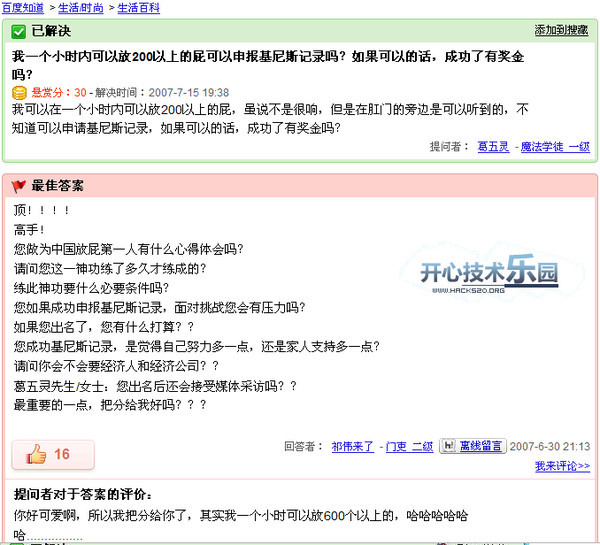Click the offline message envelope icon

[449, 446]
